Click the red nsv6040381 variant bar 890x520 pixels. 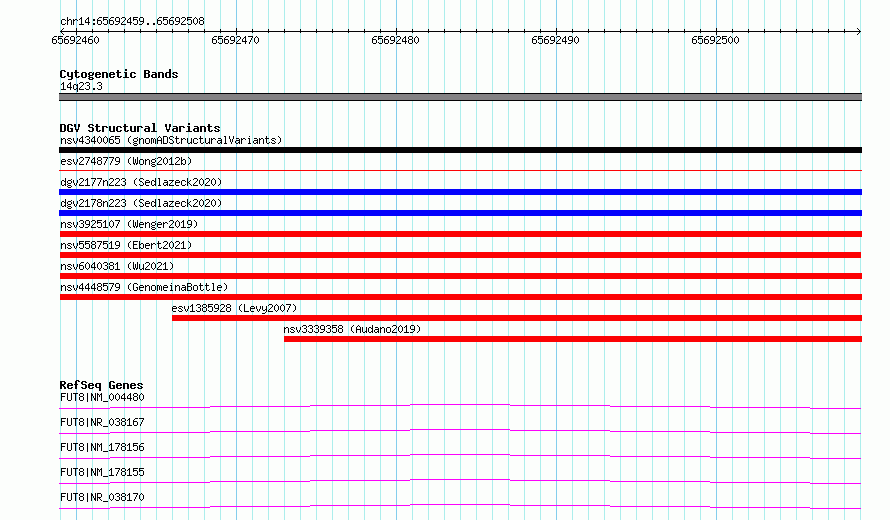tap(460, 276)
